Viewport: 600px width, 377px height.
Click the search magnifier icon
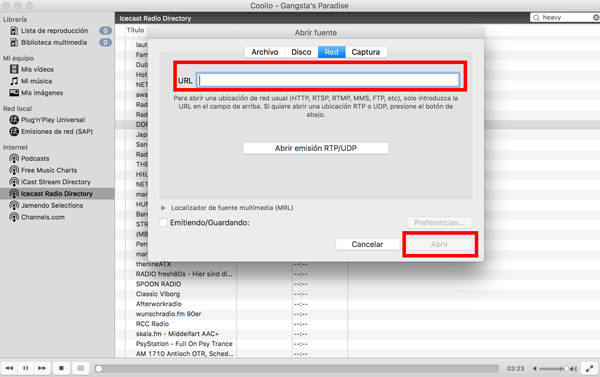click(x=536, y=18)
